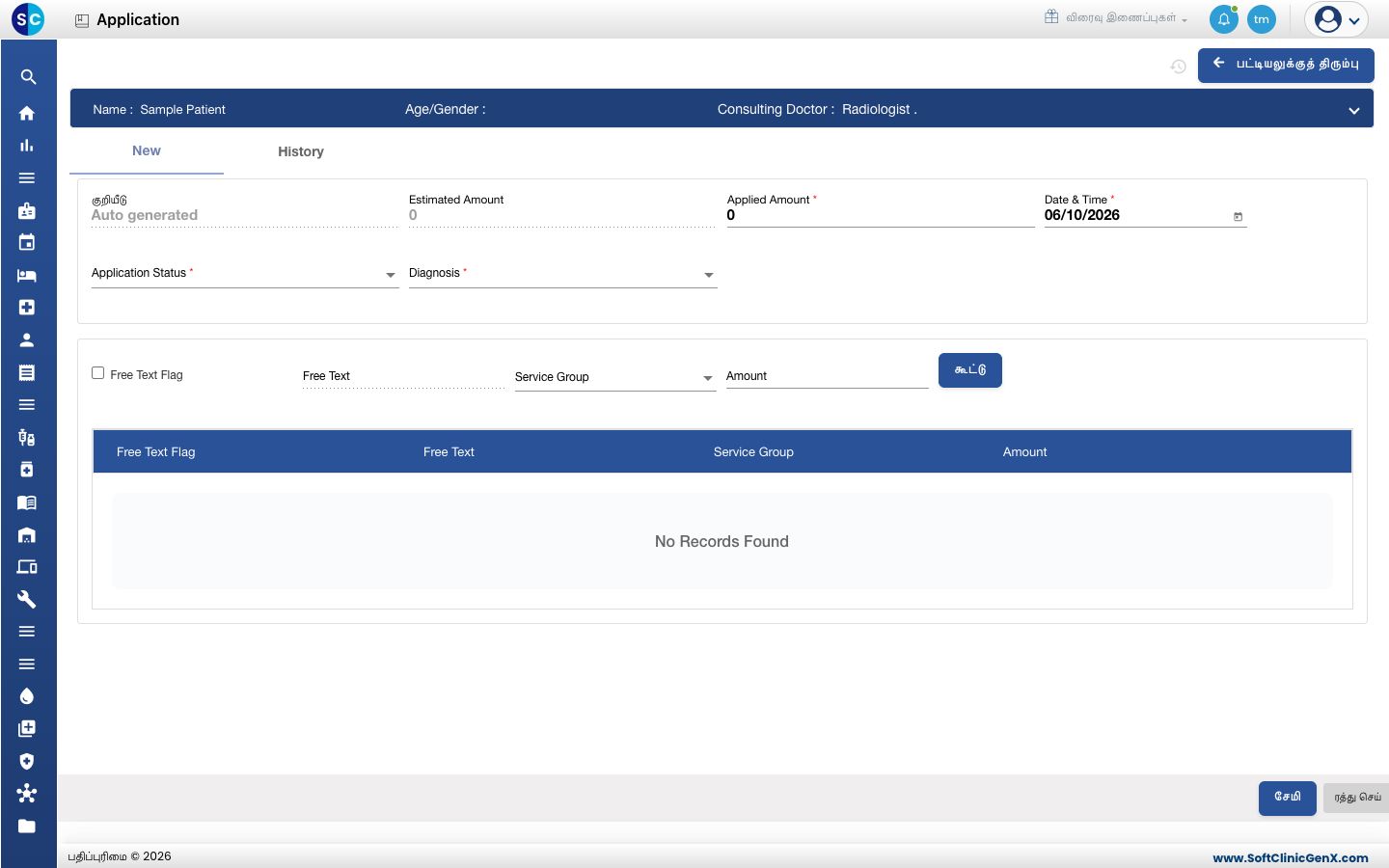The image size is (1389, 868).
Task: Click the wrench tools sidebar icon
Action: 27,599
